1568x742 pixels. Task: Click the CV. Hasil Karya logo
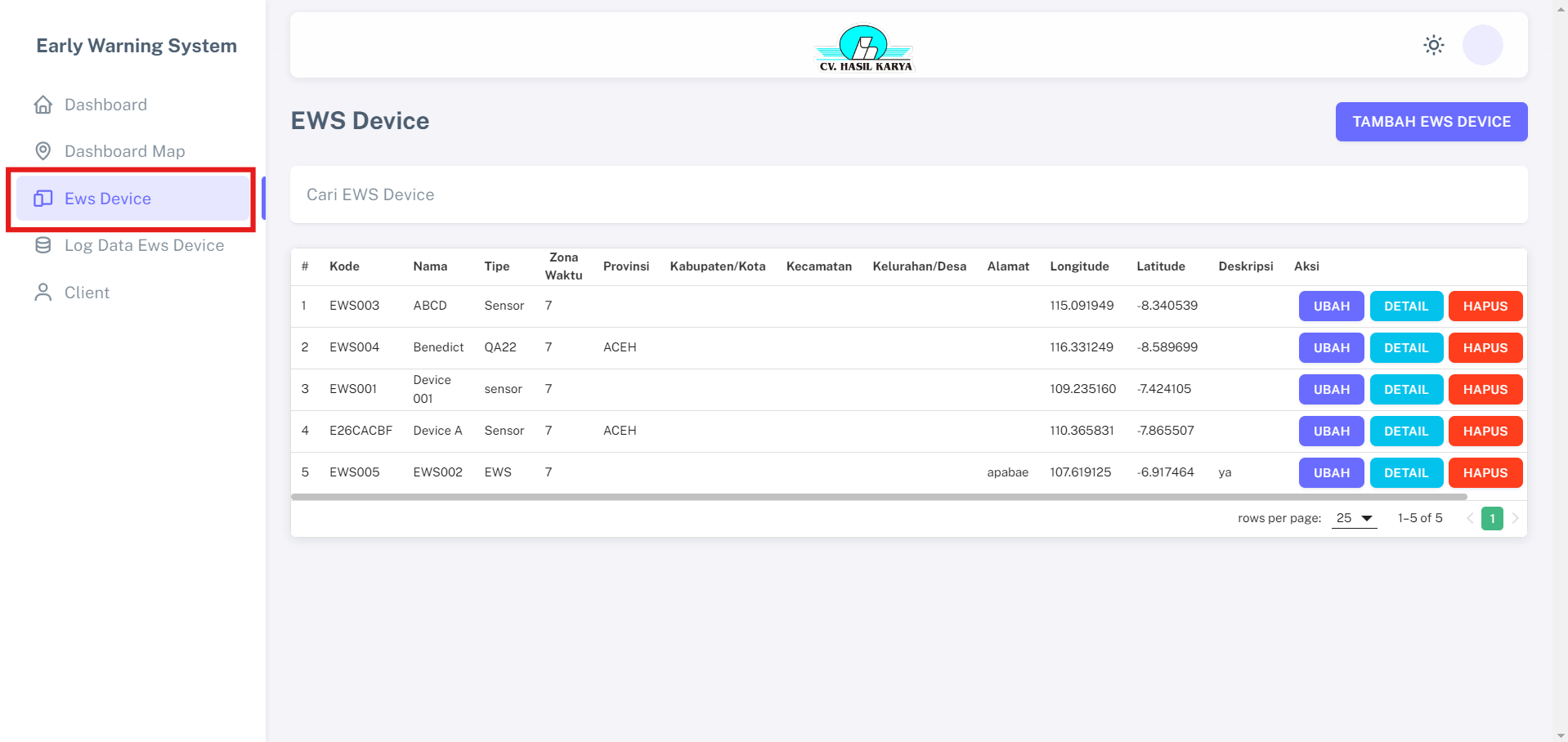(865, 47)
